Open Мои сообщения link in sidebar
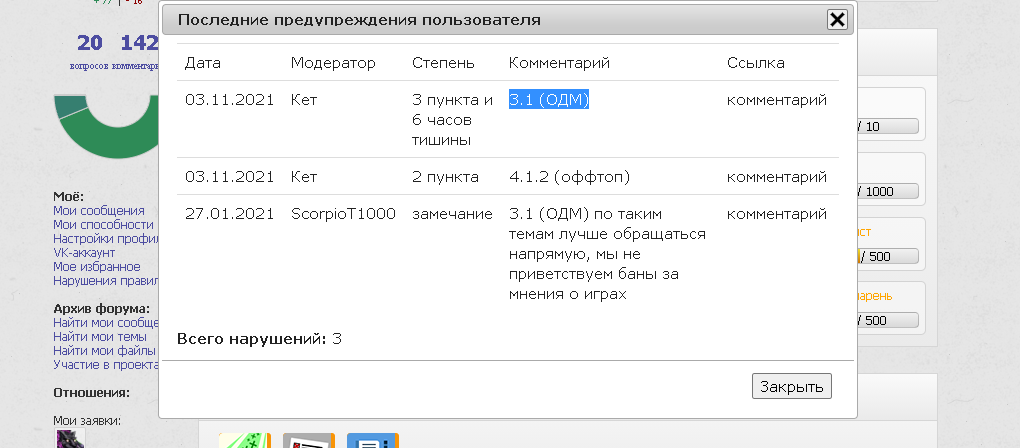This screenshot has width=1020, height=448. pos(99,211)
